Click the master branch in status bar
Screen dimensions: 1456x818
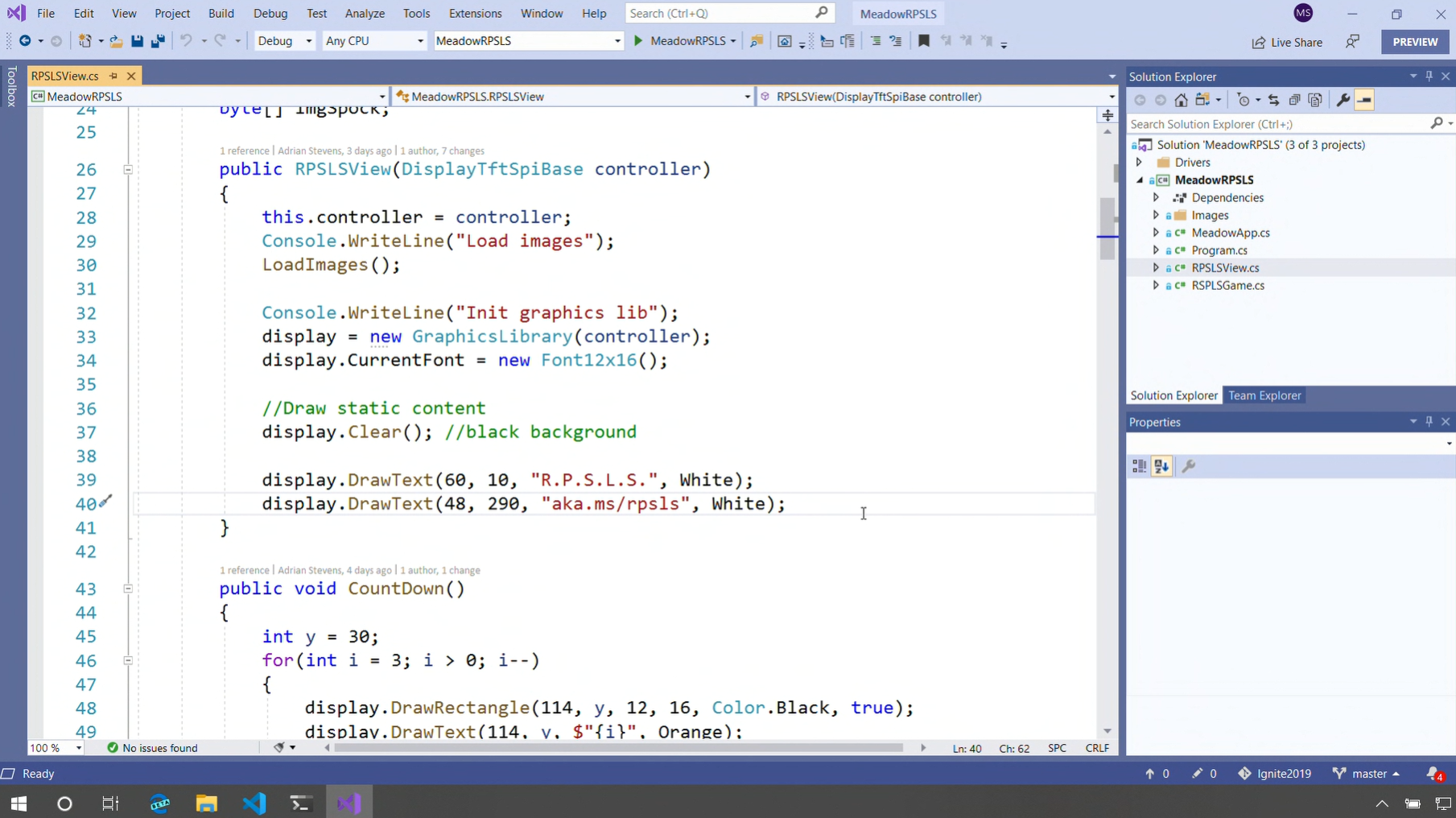click(x=1367, y=774)
